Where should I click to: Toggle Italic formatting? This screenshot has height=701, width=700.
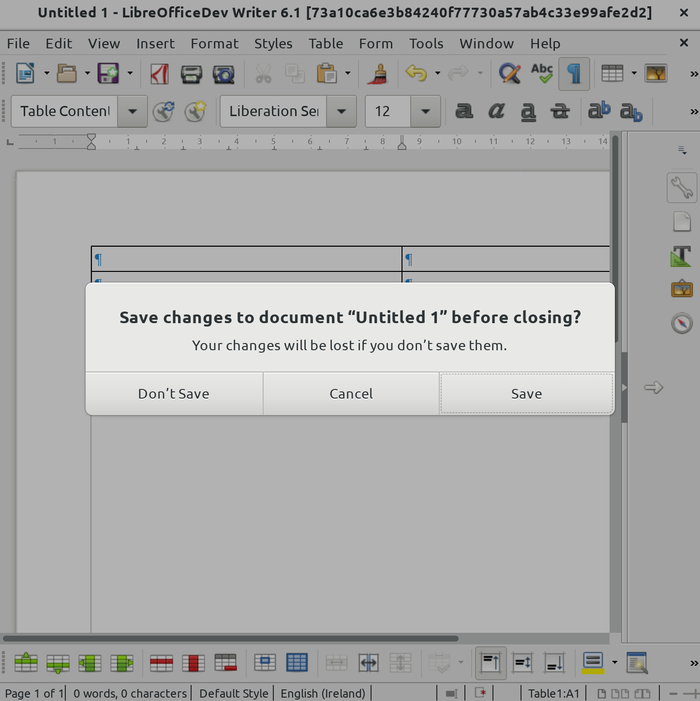coord(496,111)
